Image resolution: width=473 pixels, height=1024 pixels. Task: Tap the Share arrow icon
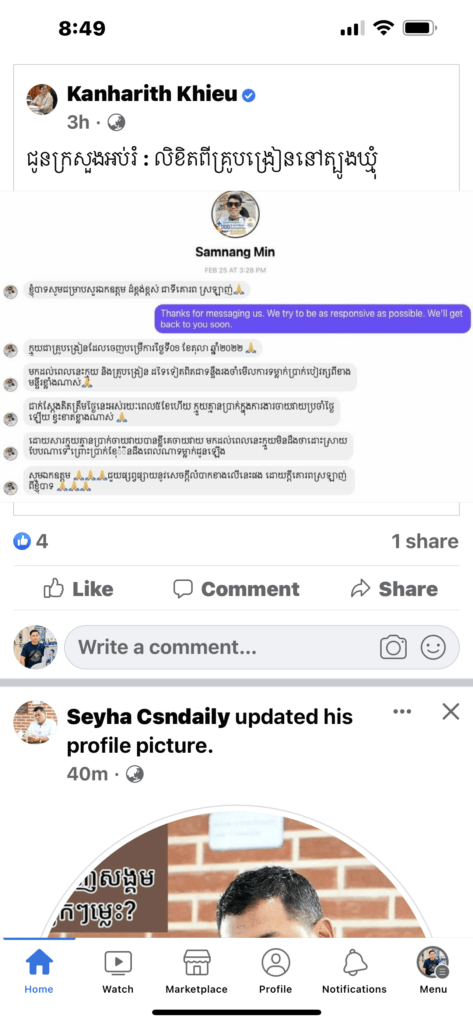(361, 589)
